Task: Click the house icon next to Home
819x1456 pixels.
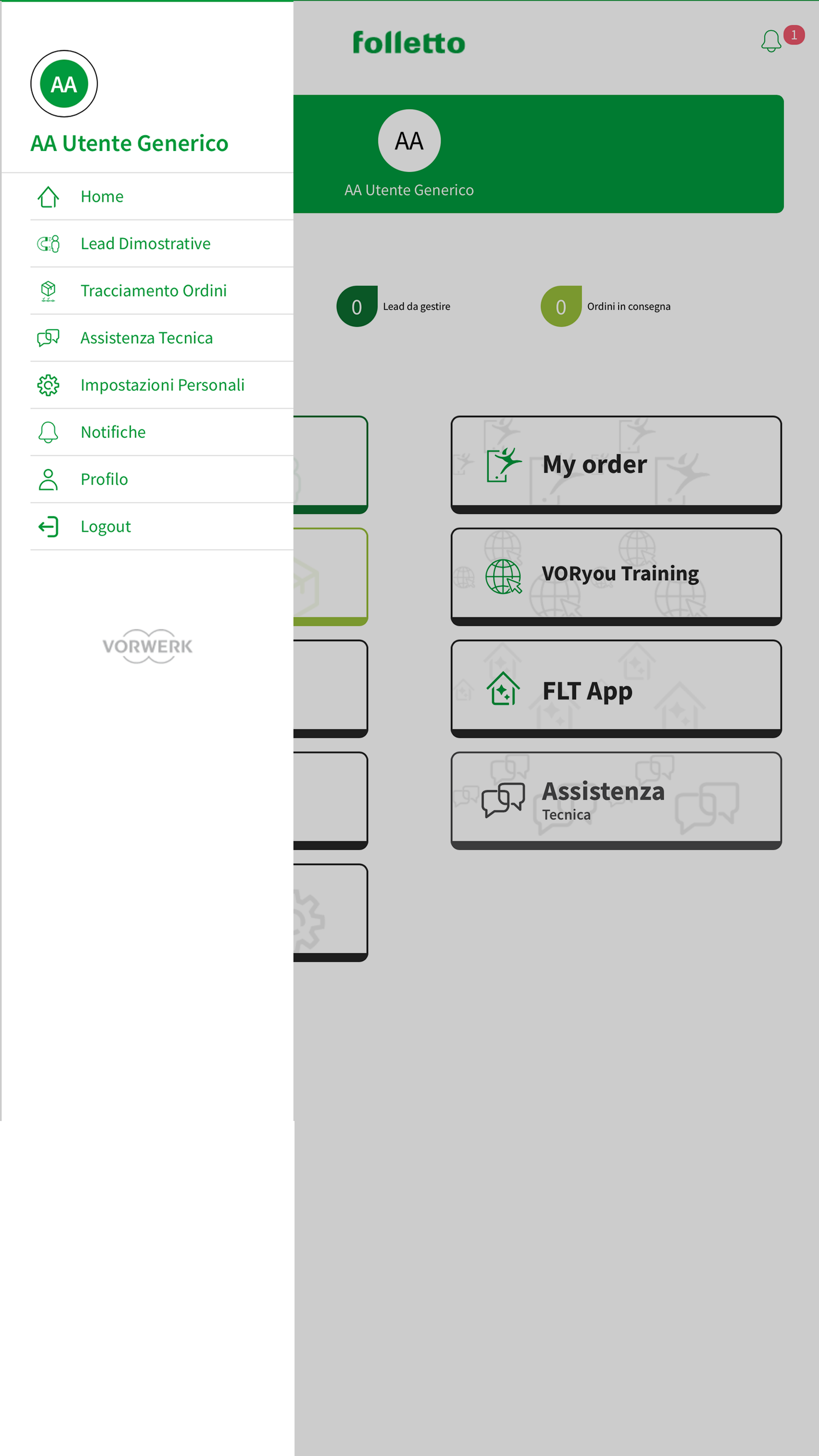Action: pos(48,197)
